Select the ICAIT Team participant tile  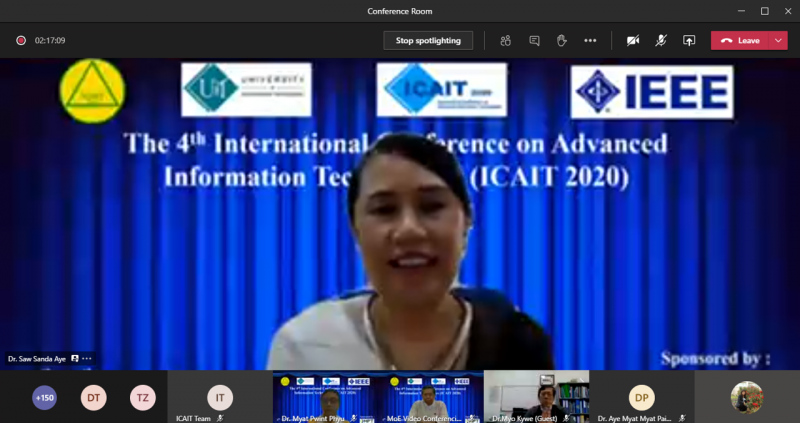219,396
